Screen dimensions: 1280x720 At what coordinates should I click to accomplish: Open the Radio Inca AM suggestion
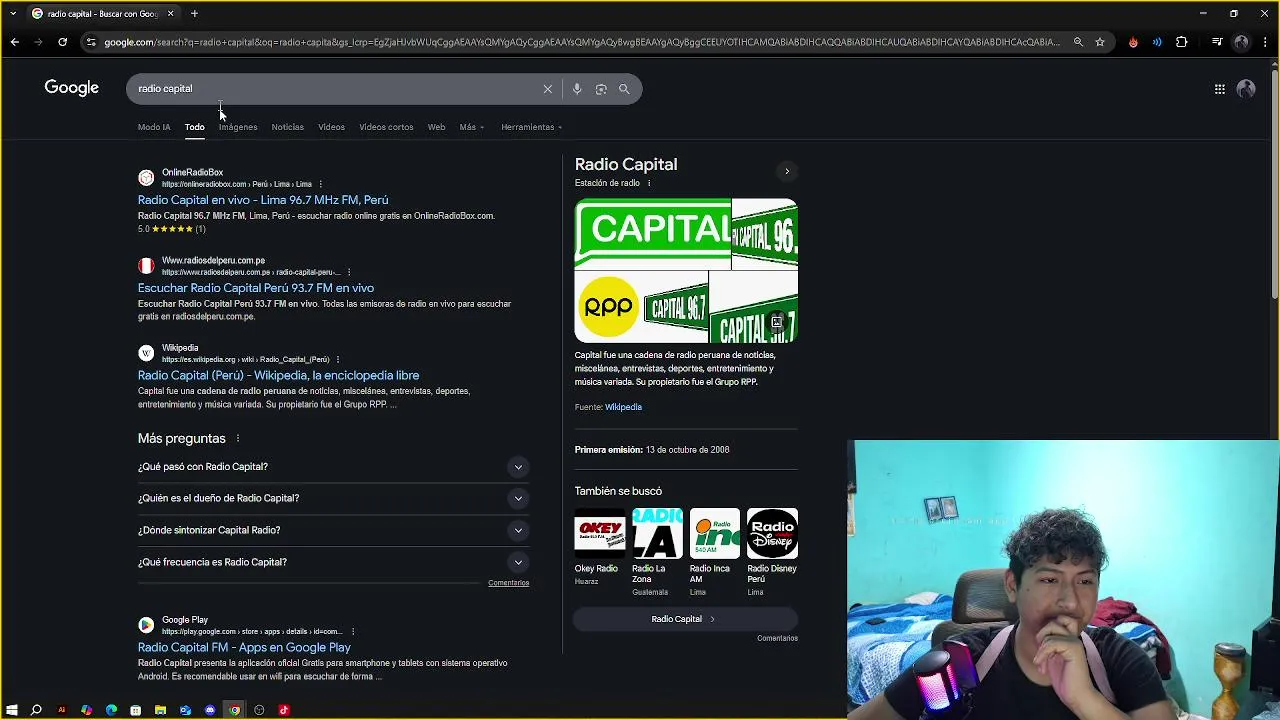pos(714,552)
